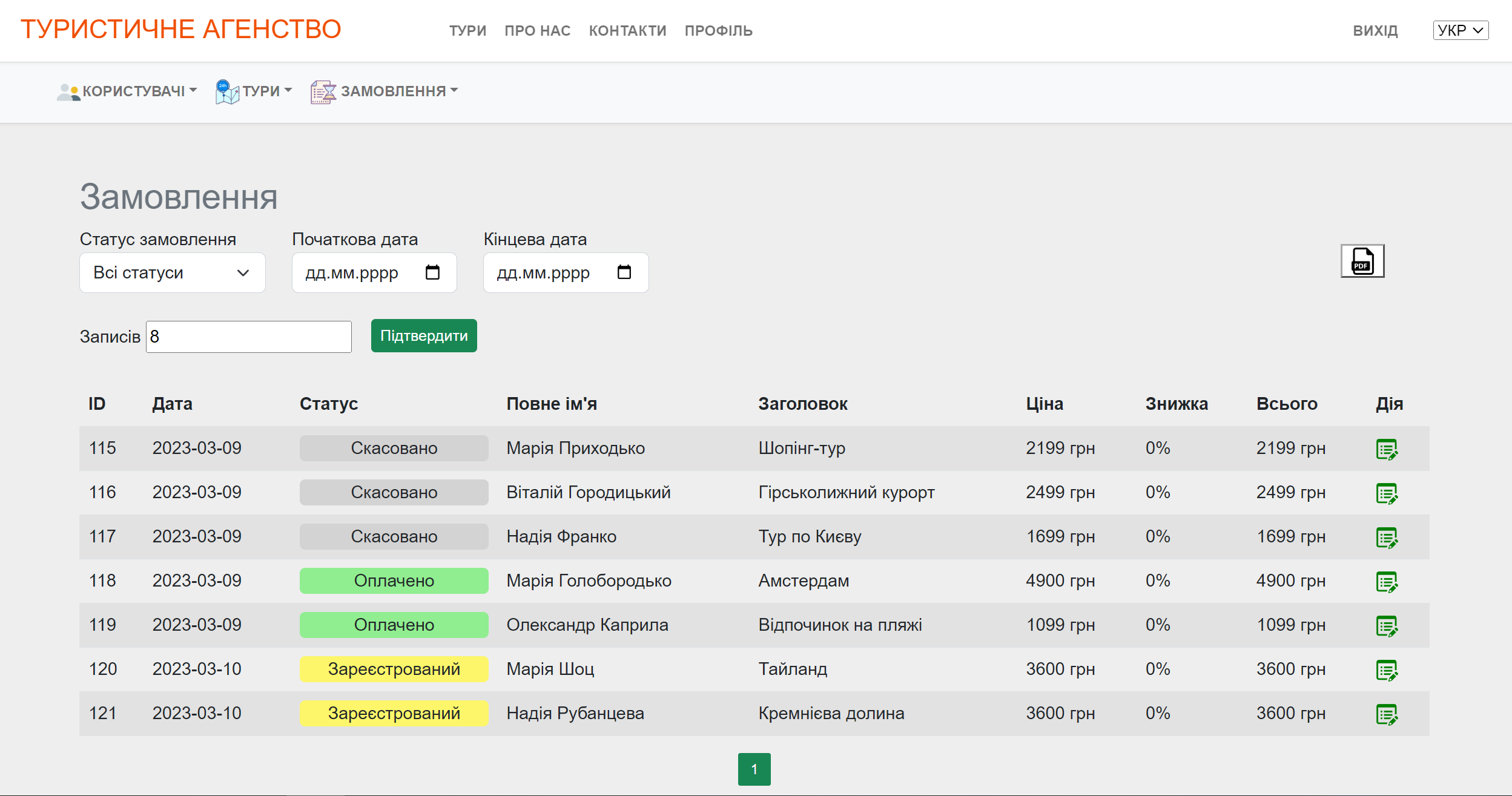The image size is (1512, 796).
Task: Open the УКР language selector
Action: [x=1461, y=30]
